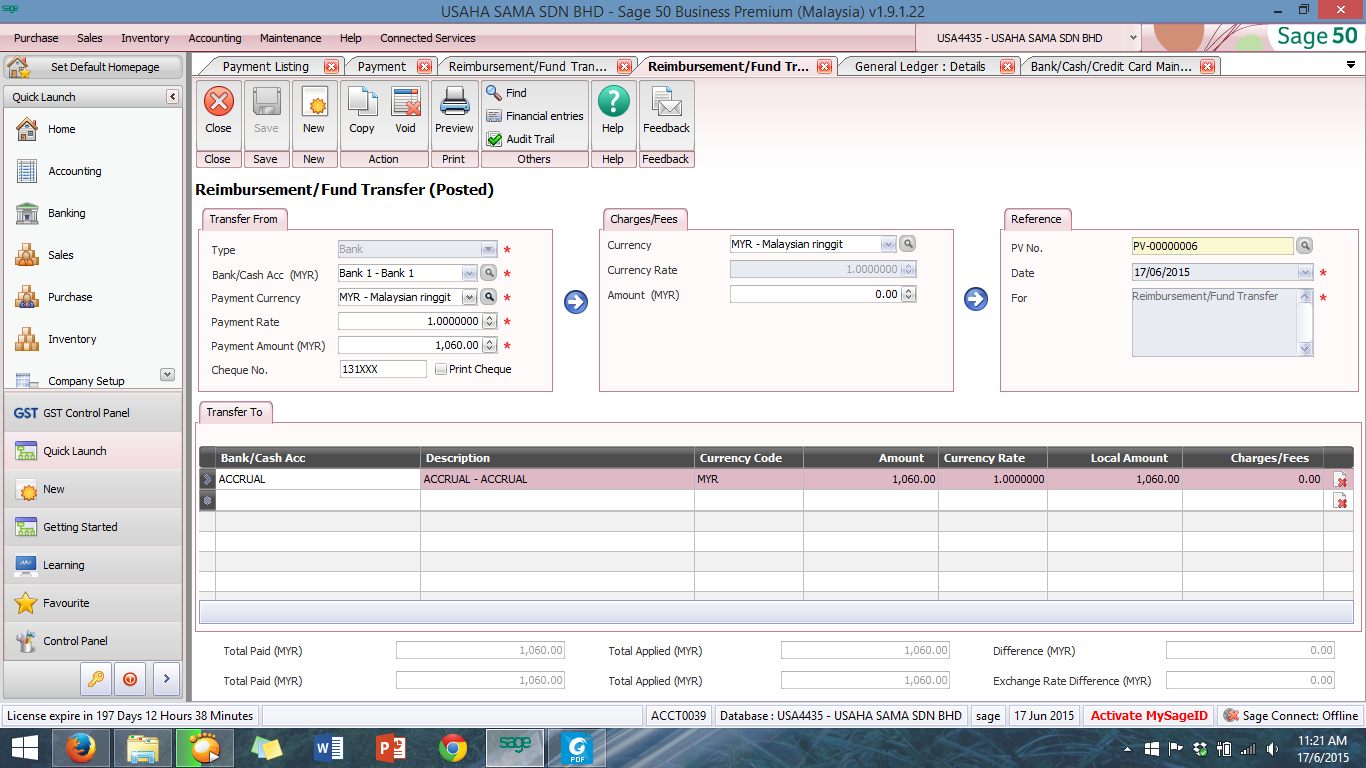Search Charges/Fees currency with magnifier icon
The height and width of the screenshot is (768, 1366).
point(907,244)
